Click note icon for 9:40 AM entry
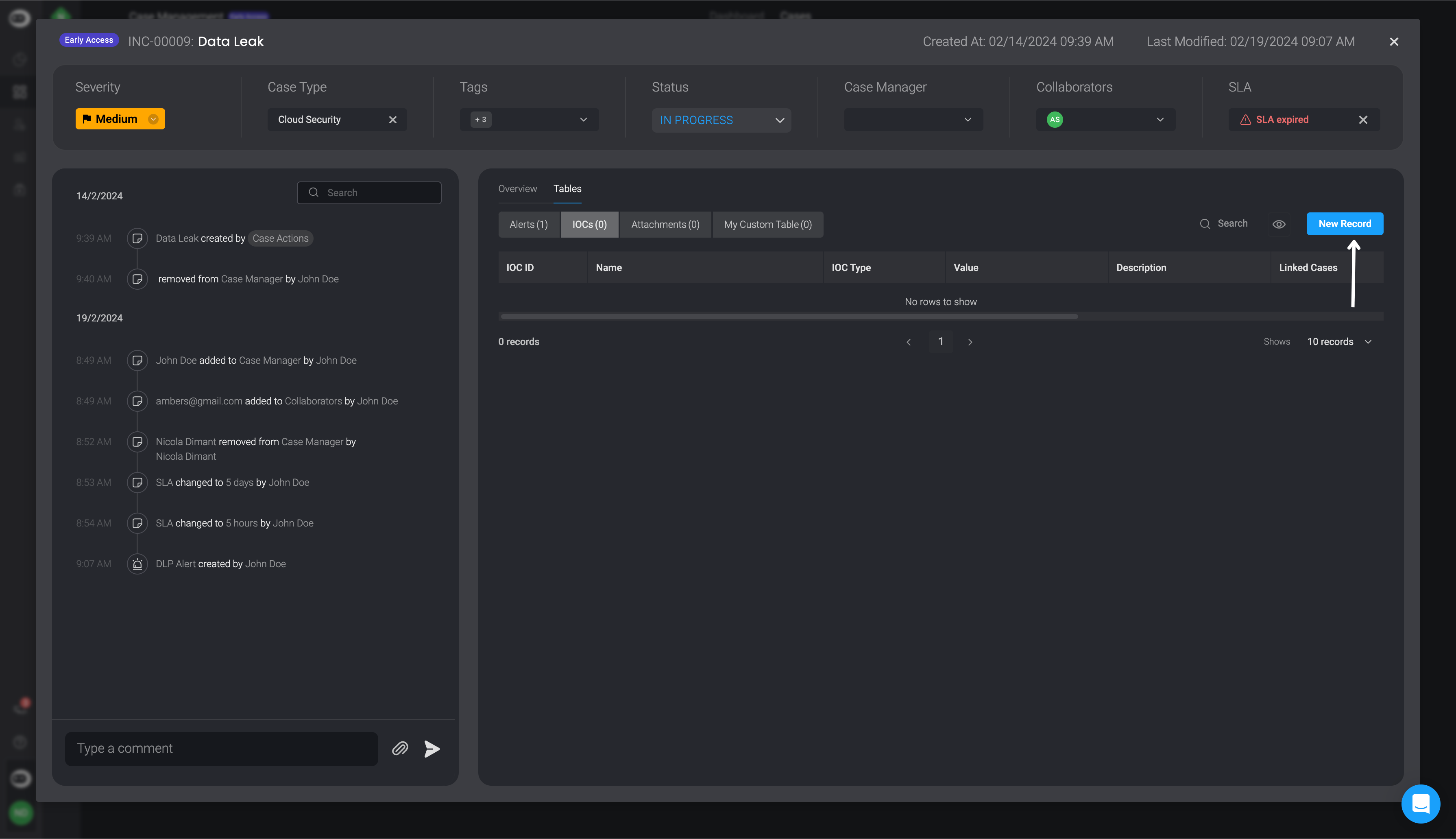Screen dimensions: 1456x839 tap(137, 279)
